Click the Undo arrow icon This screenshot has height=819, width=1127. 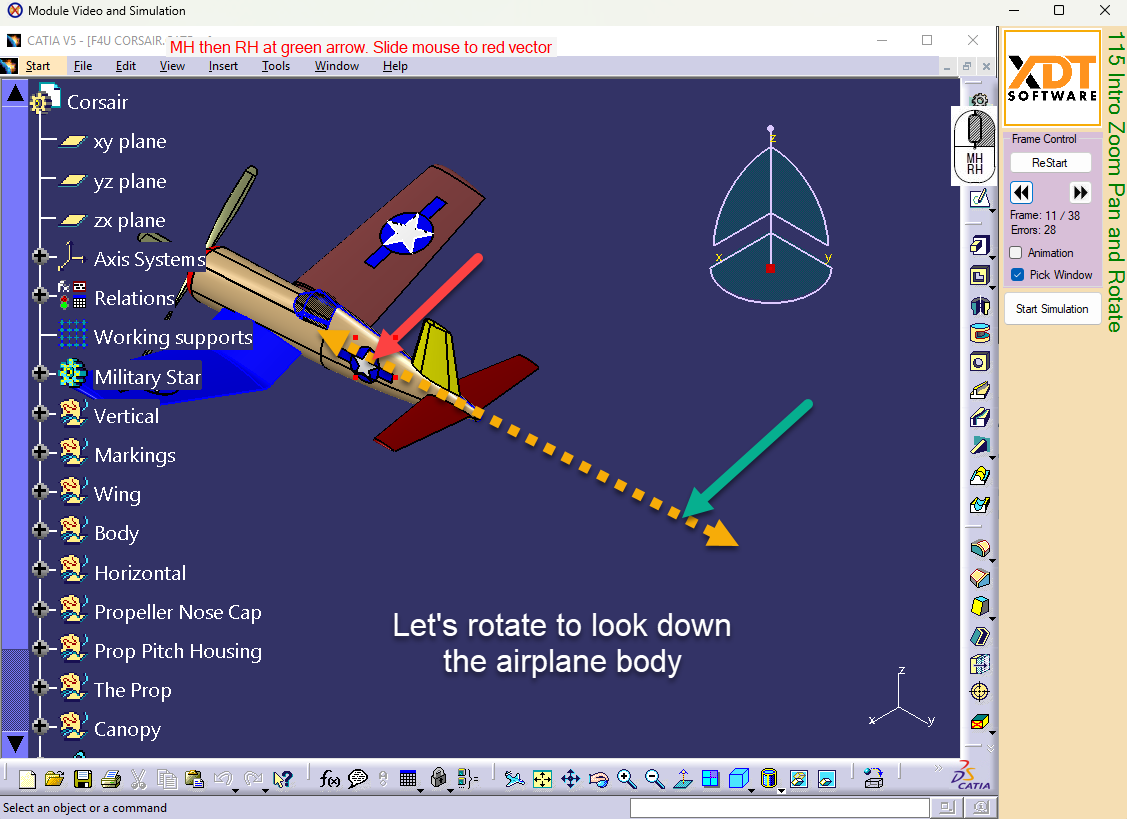[223, 779]
